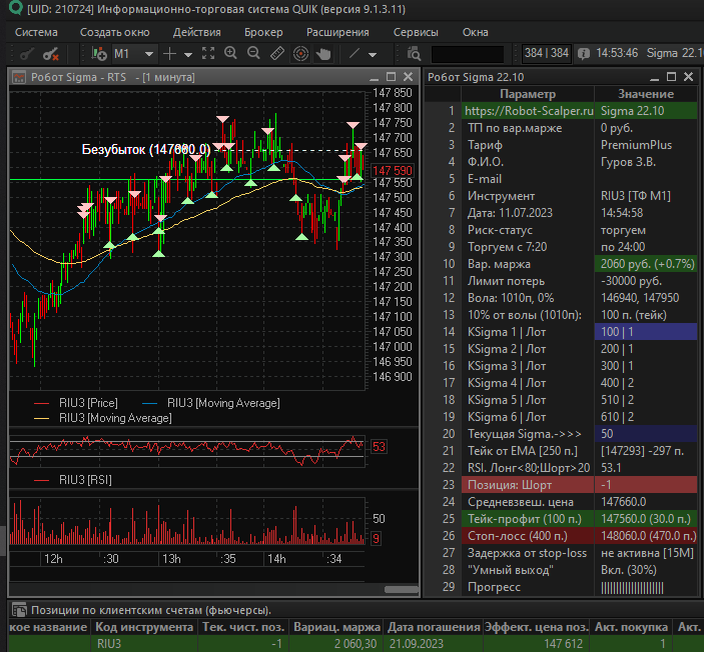Image resolution: width=704 pixels, height=652 pixels.
Task: Click the QUIK application logo icon
Action: pos(15,8)
